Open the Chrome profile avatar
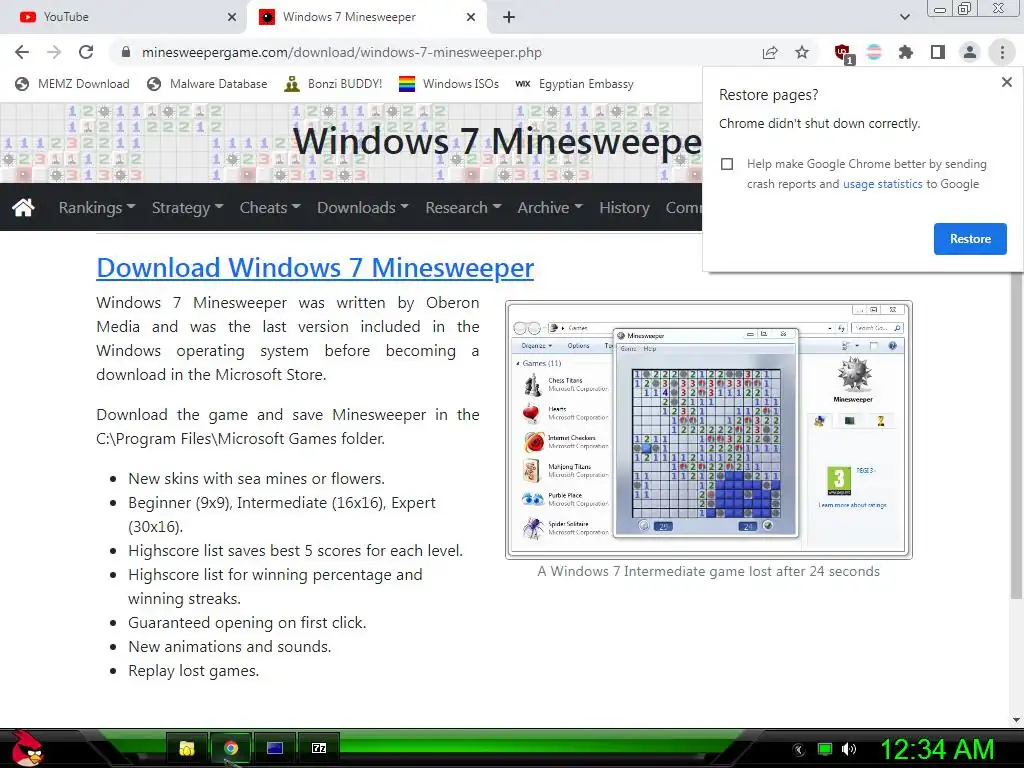This screenshot has height=768, width=1024. click(970, 52)
